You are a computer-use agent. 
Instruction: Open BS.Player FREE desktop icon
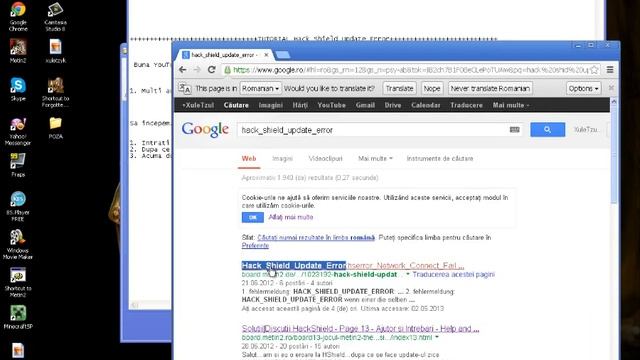[x=18, y=206]
